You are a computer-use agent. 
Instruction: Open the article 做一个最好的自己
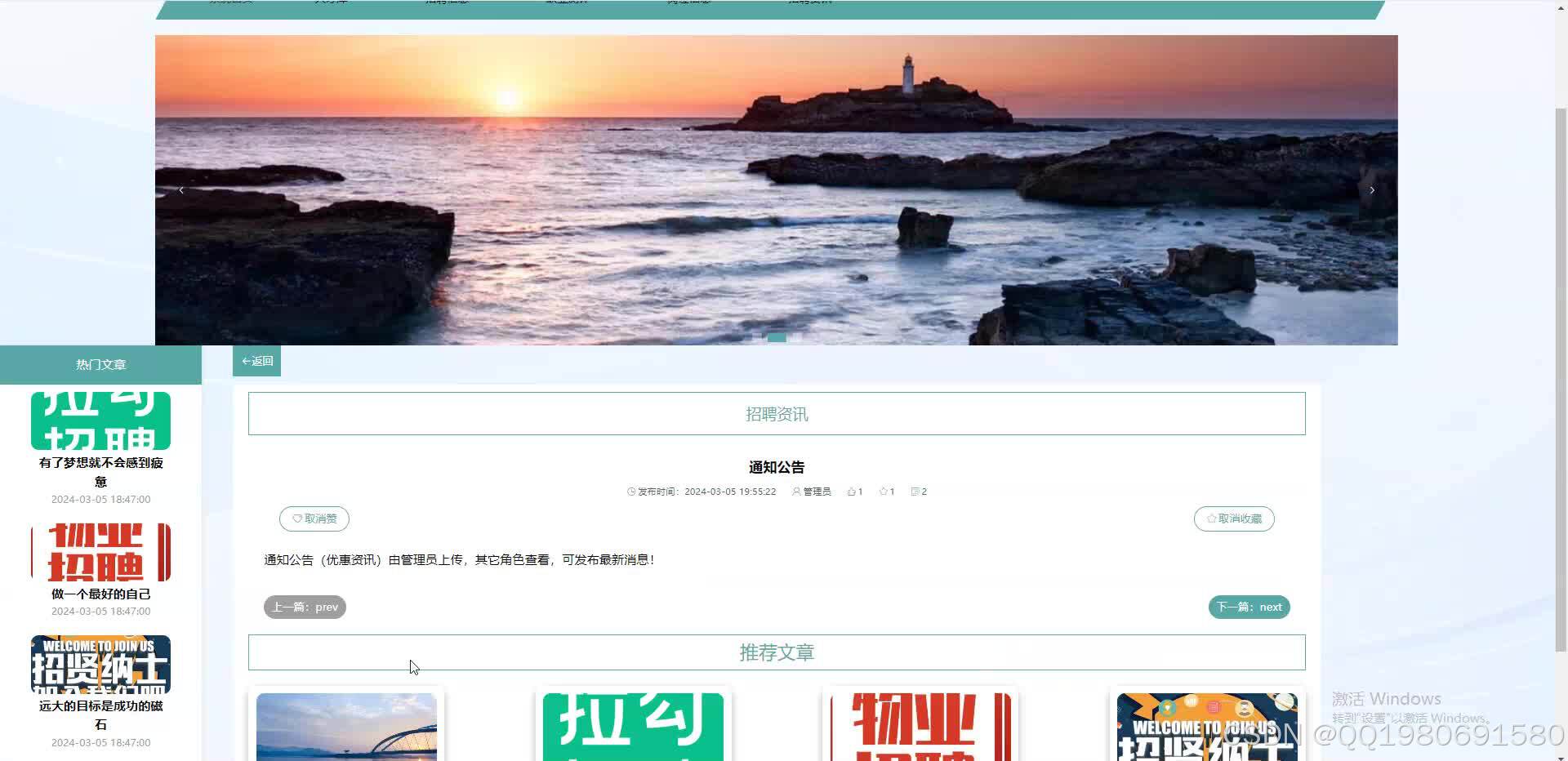point(100,594)
